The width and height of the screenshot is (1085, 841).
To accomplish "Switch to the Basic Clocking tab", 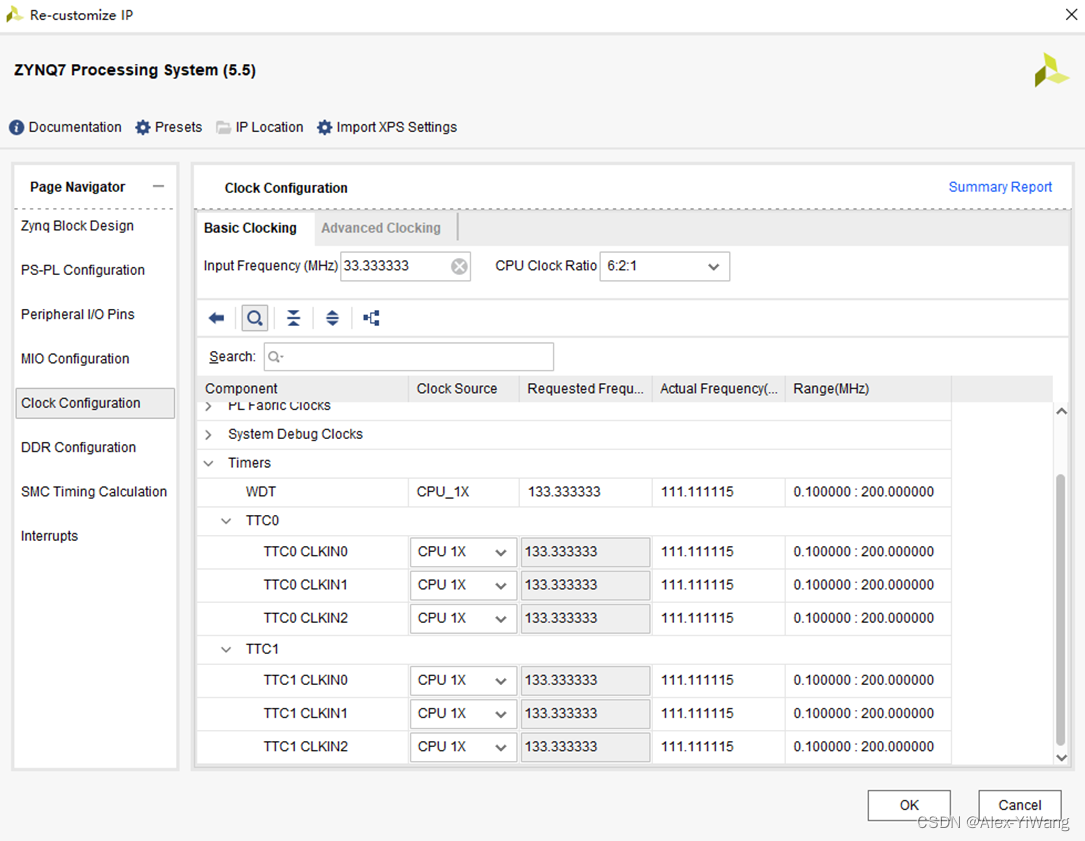I will (250, 228).
